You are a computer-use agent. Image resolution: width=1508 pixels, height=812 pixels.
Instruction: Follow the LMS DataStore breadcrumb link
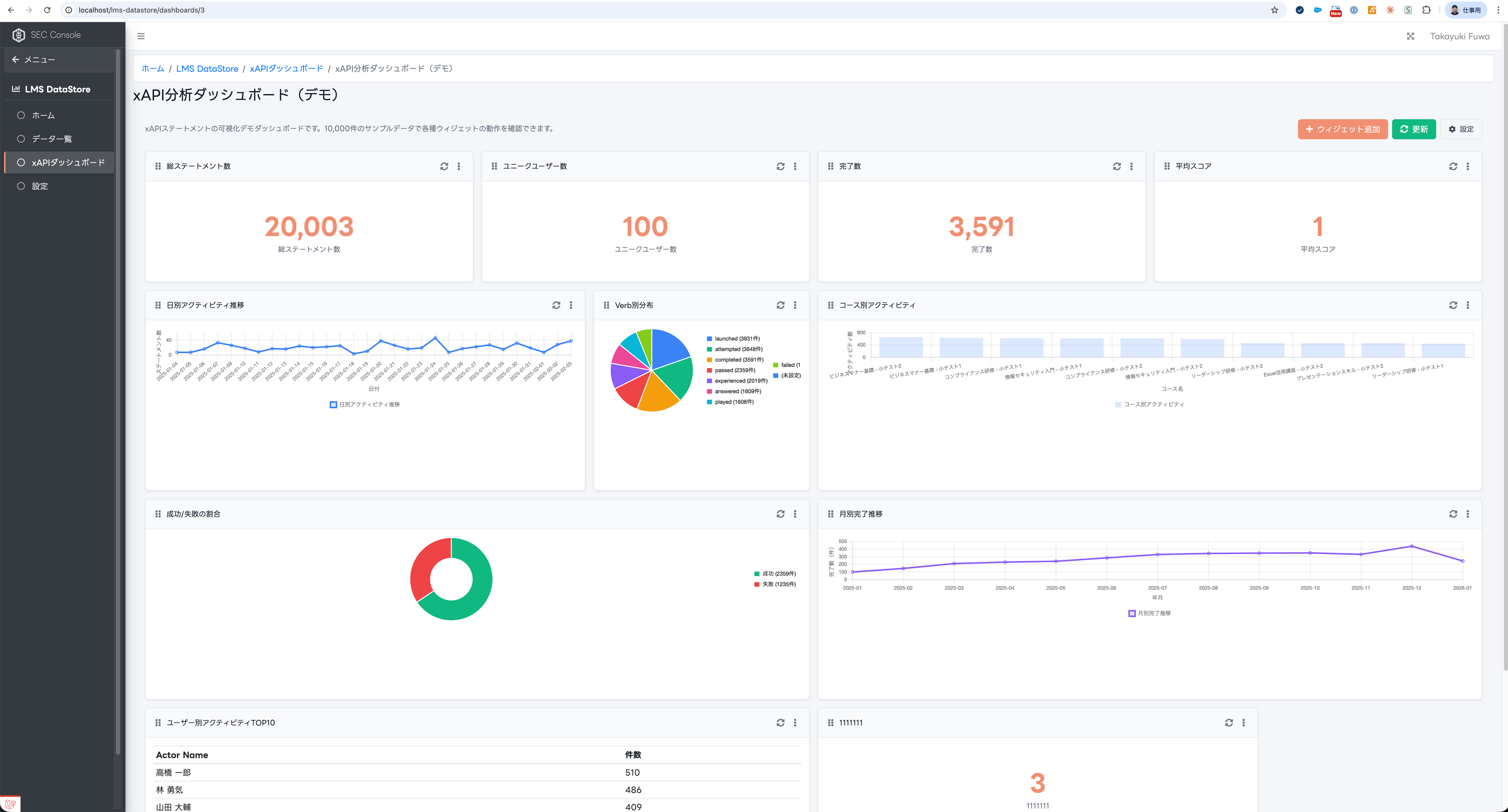point(207,68)
